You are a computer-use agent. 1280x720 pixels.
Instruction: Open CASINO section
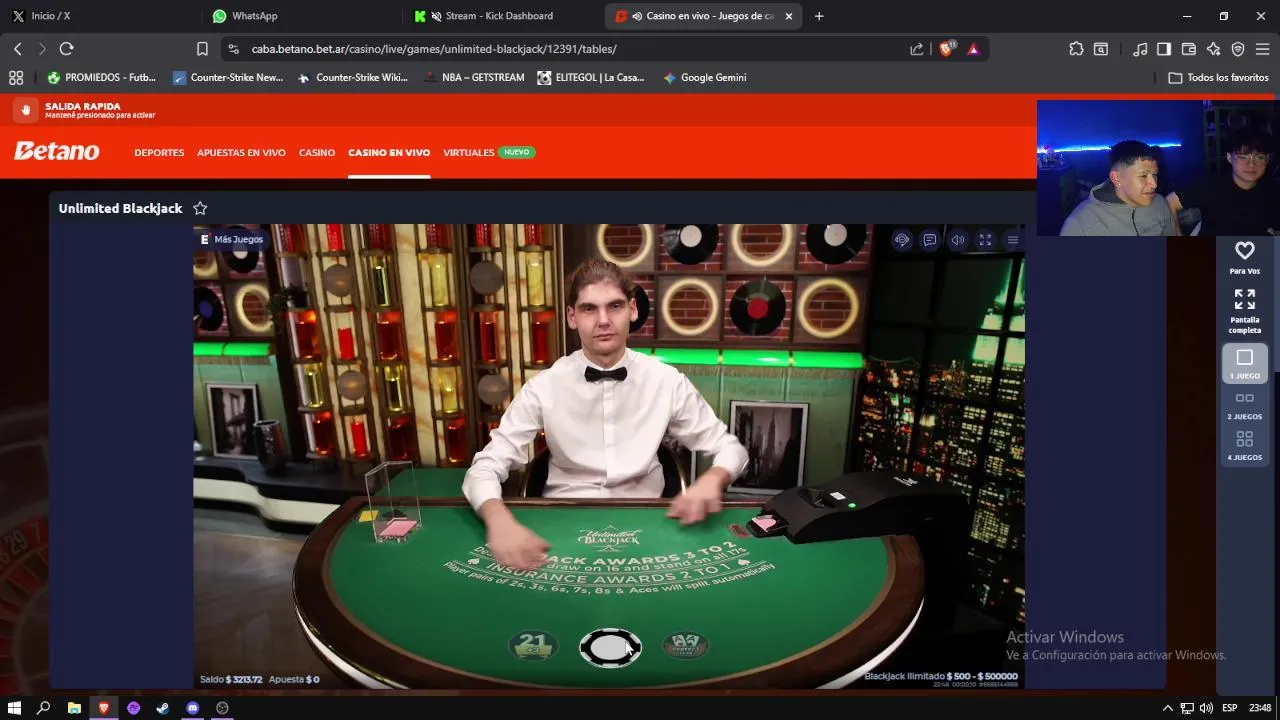[317, 153]
